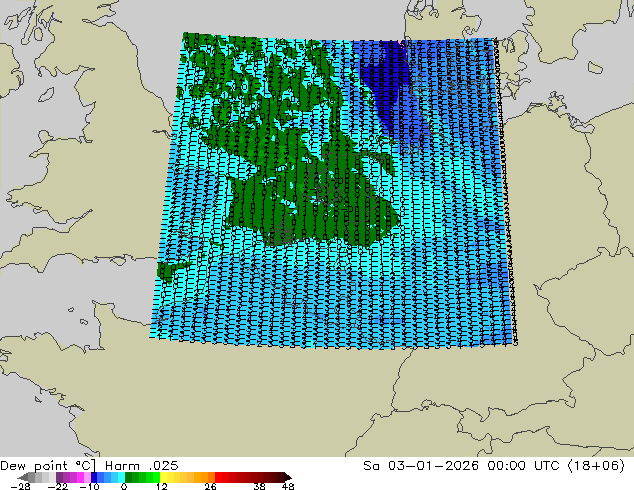Image resolution: width=634 pixels, height=490 pixels.
Task: Click the '26' legend value
Action: [x=210, y=486]
